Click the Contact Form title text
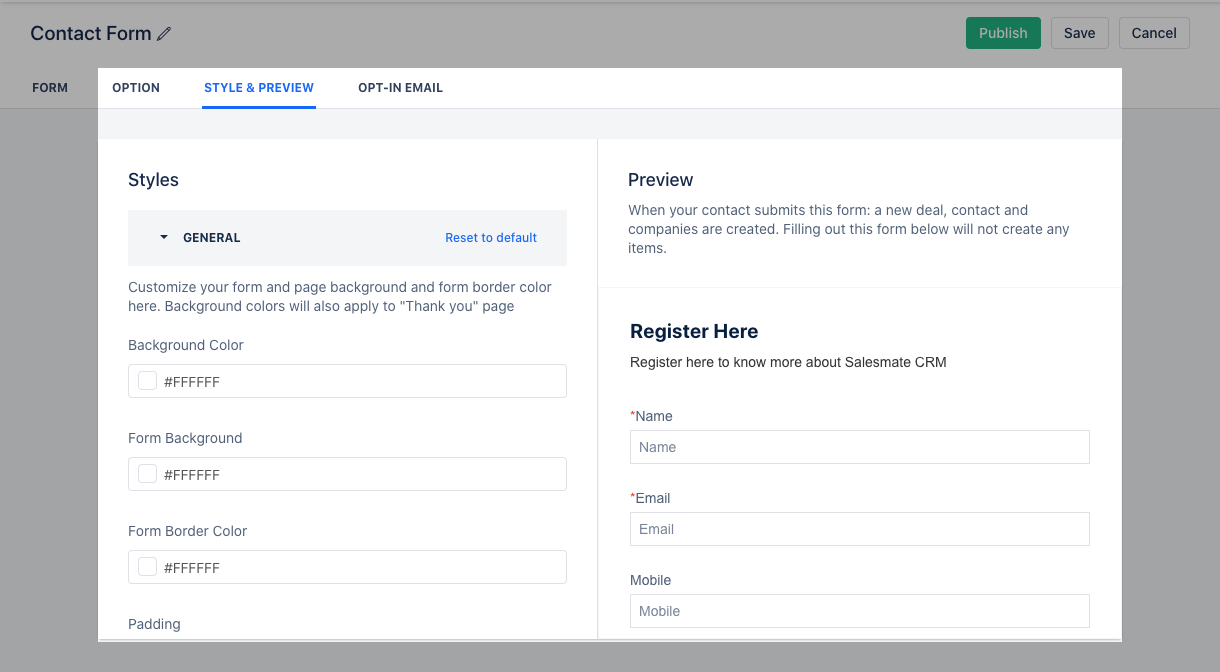Image resolution: width=1220 pixels, height=672 pixels. pos(91,33)
